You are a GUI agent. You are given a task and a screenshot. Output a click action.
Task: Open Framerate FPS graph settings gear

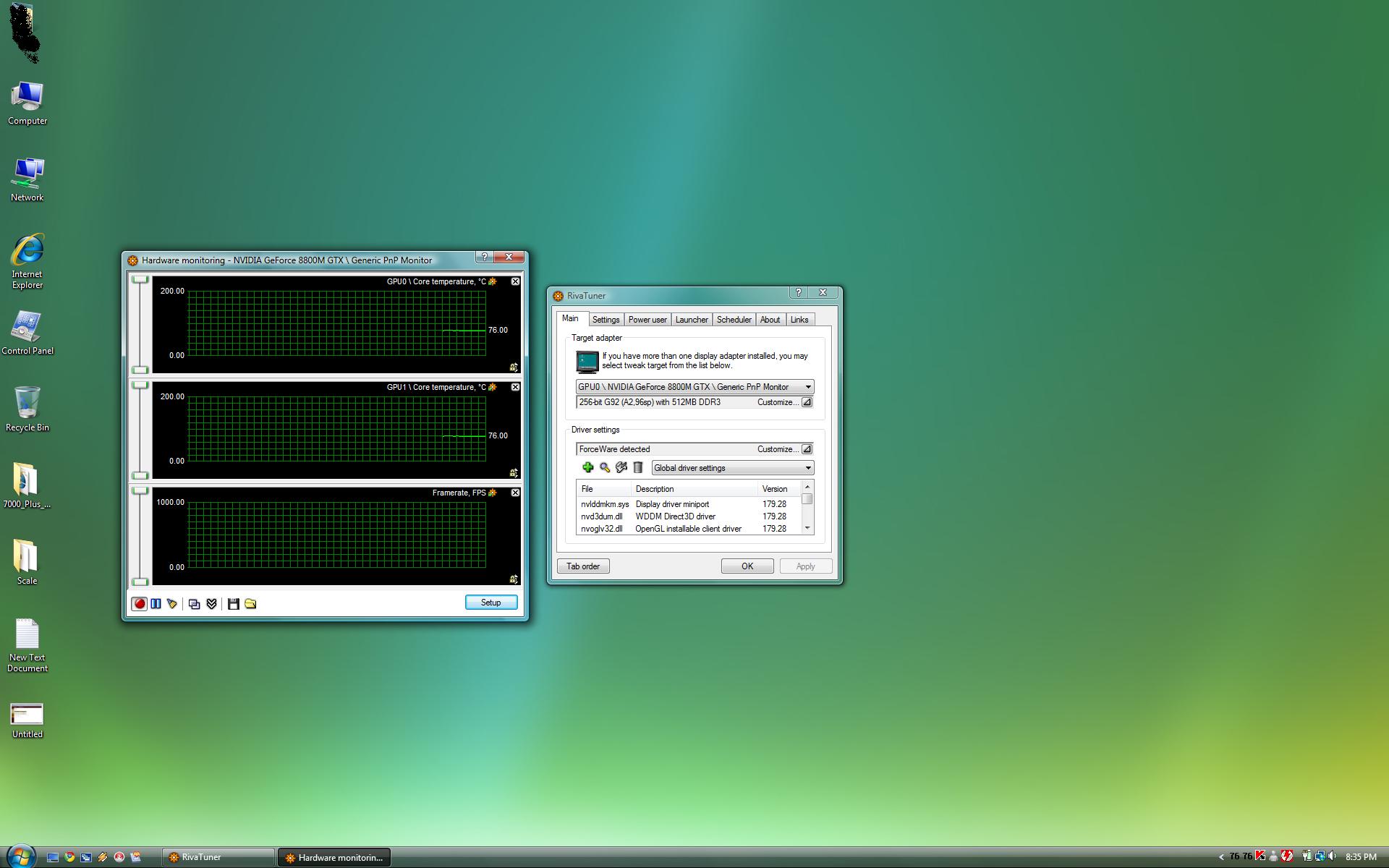(x=493, y=493)
